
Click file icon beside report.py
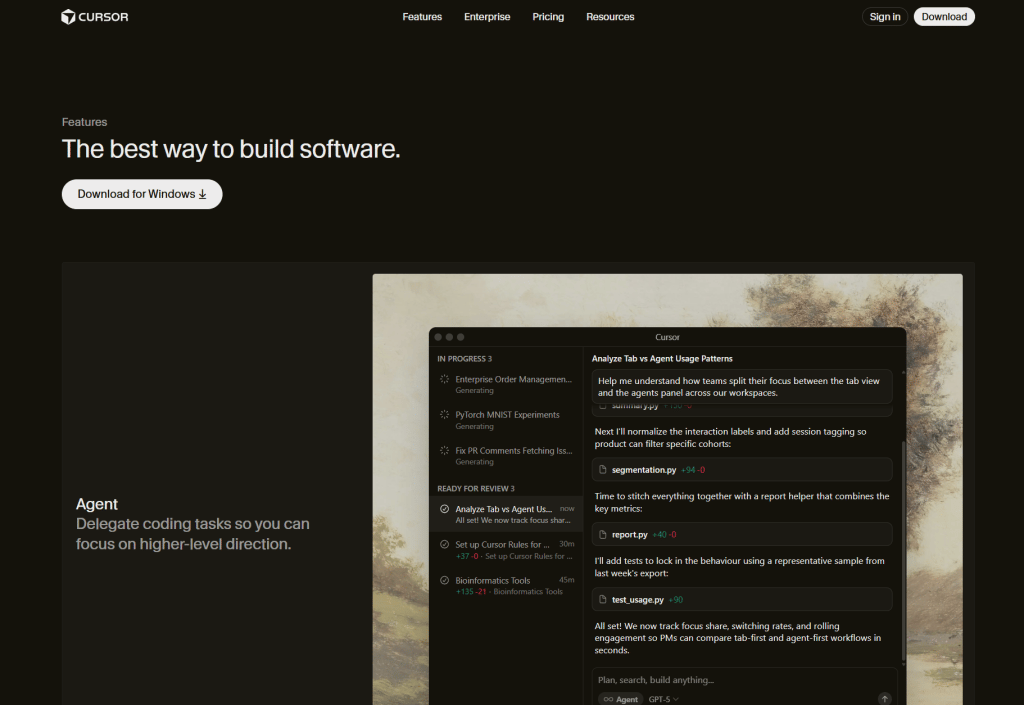point(603,534)
